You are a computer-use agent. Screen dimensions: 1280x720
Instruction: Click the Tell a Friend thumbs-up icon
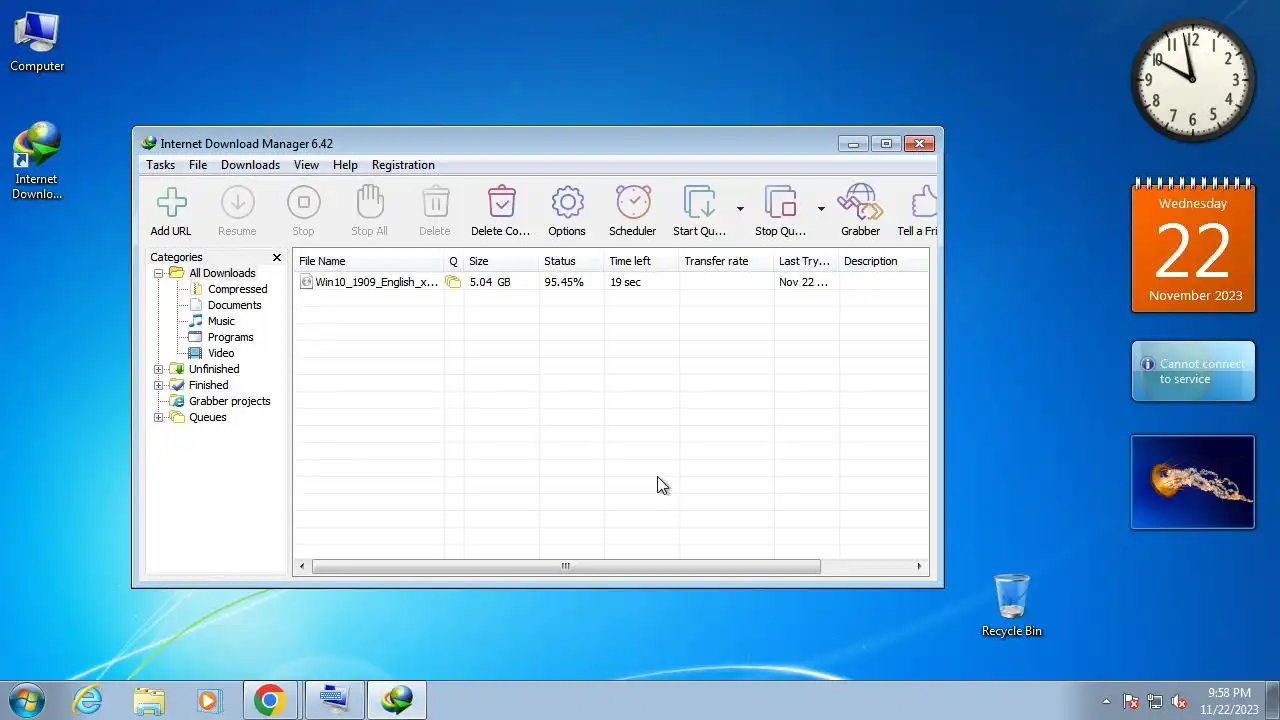(924, 203)
